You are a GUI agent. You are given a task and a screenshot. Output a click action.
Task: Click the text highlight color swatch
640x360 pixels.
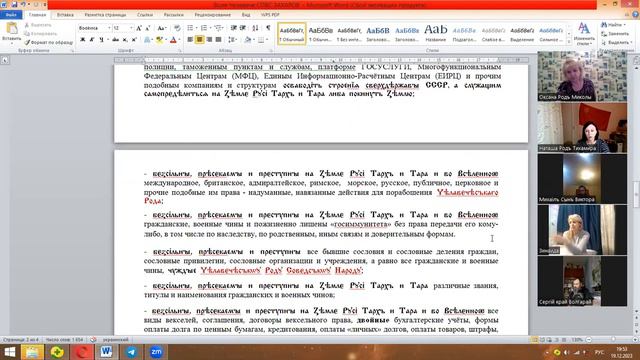tap(159, 40)
